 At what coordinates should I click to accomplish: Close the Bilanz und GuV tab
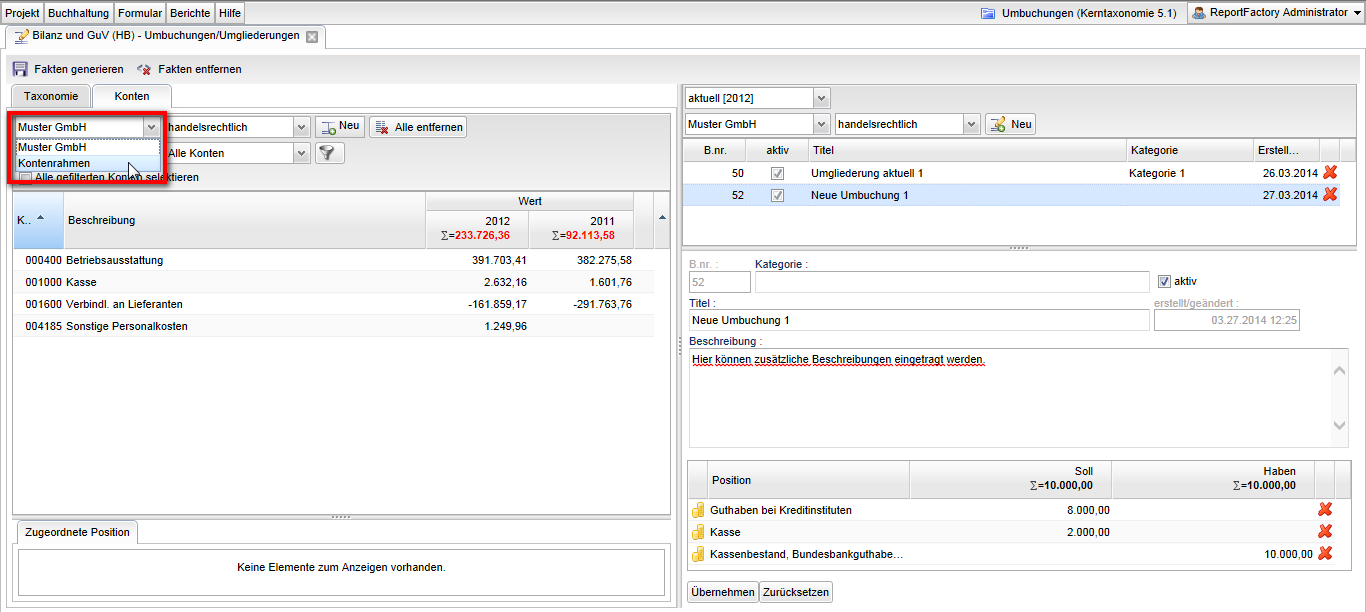point(312,37)
